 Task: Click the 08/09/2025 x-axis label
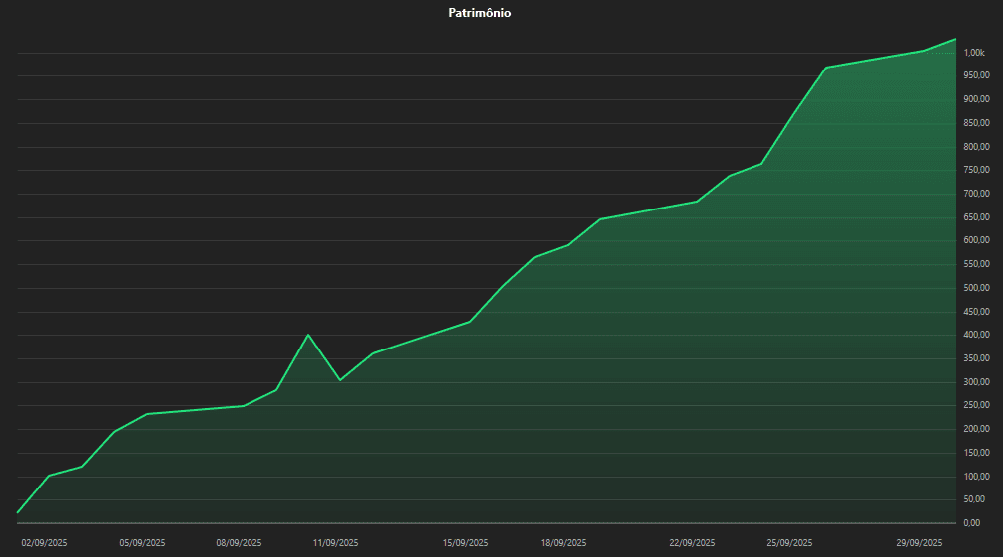[239, 543]
